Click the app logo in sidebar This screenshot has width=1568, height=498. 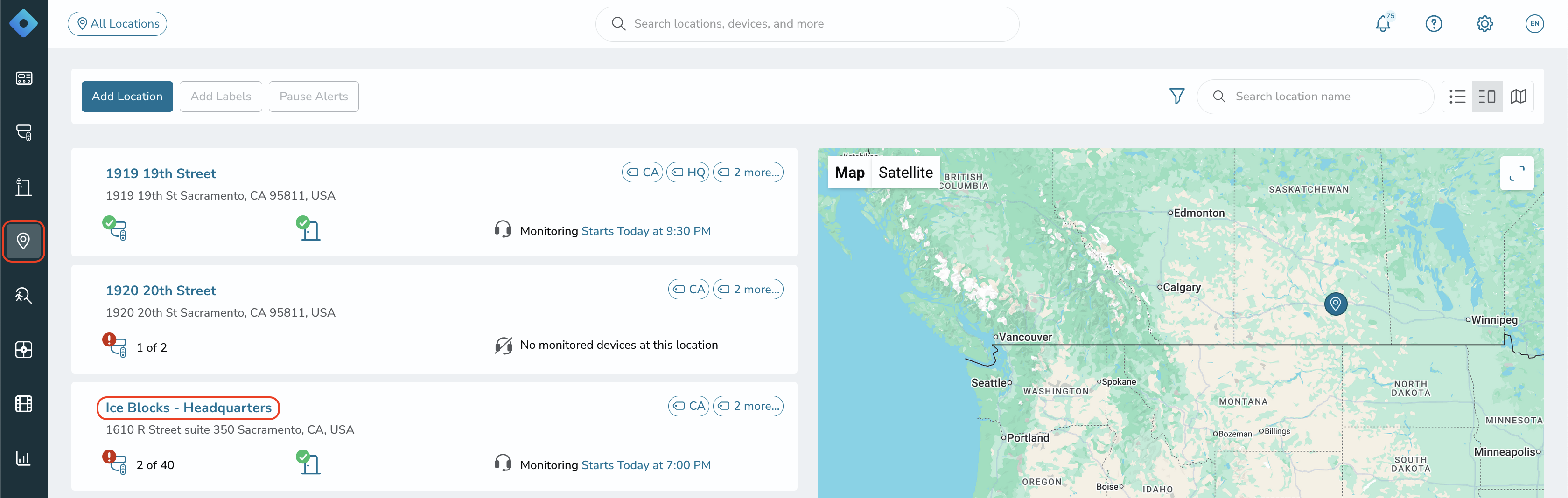tap(23, 24)
